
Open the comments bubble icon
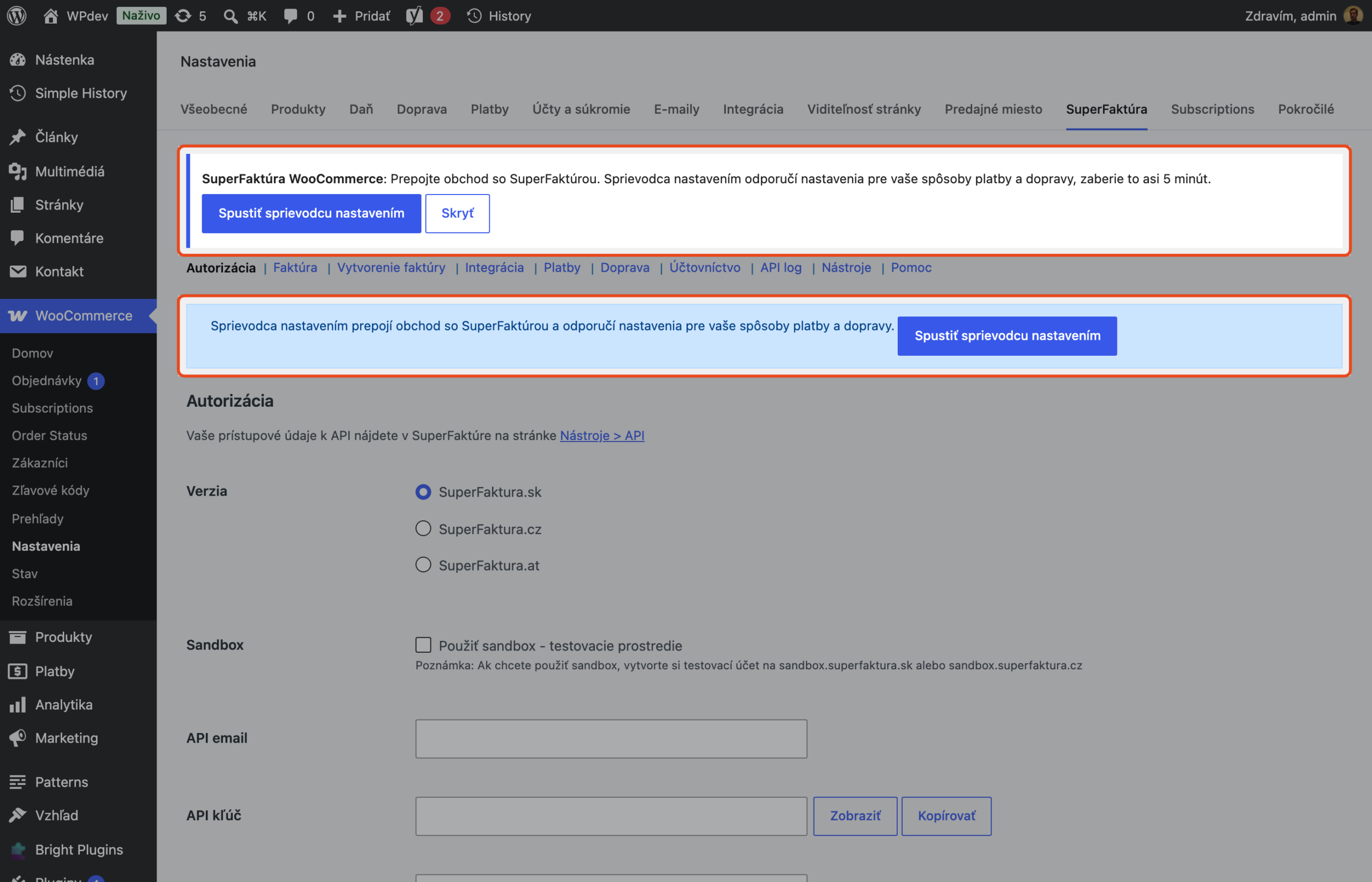point(290,16)
